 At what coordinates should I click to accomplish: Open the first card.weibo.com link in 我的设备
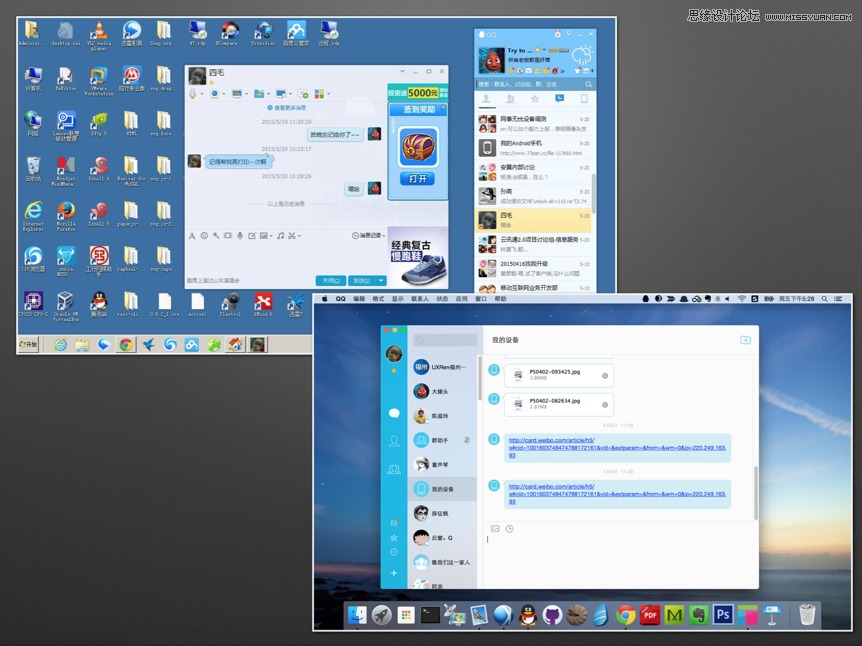tap(617, 448)
